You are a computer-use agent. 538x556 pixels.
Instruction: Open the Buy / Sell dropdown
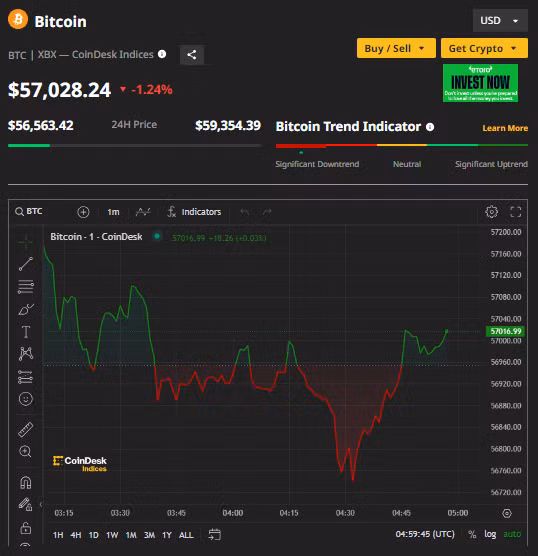[396, 48]
